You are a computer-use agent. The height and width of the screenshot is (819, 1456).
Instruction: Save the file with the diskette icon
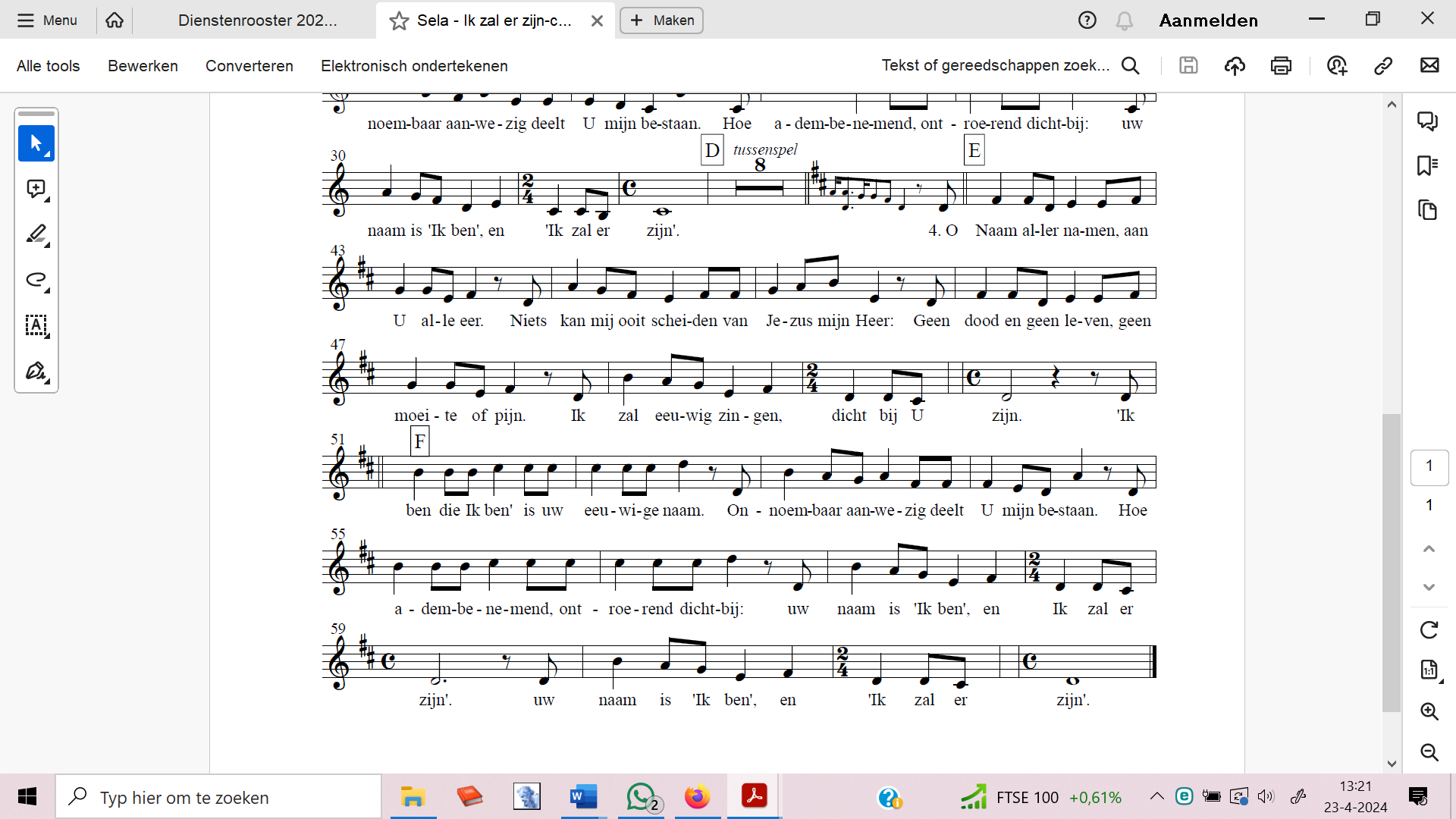[x=1188, y=66]
